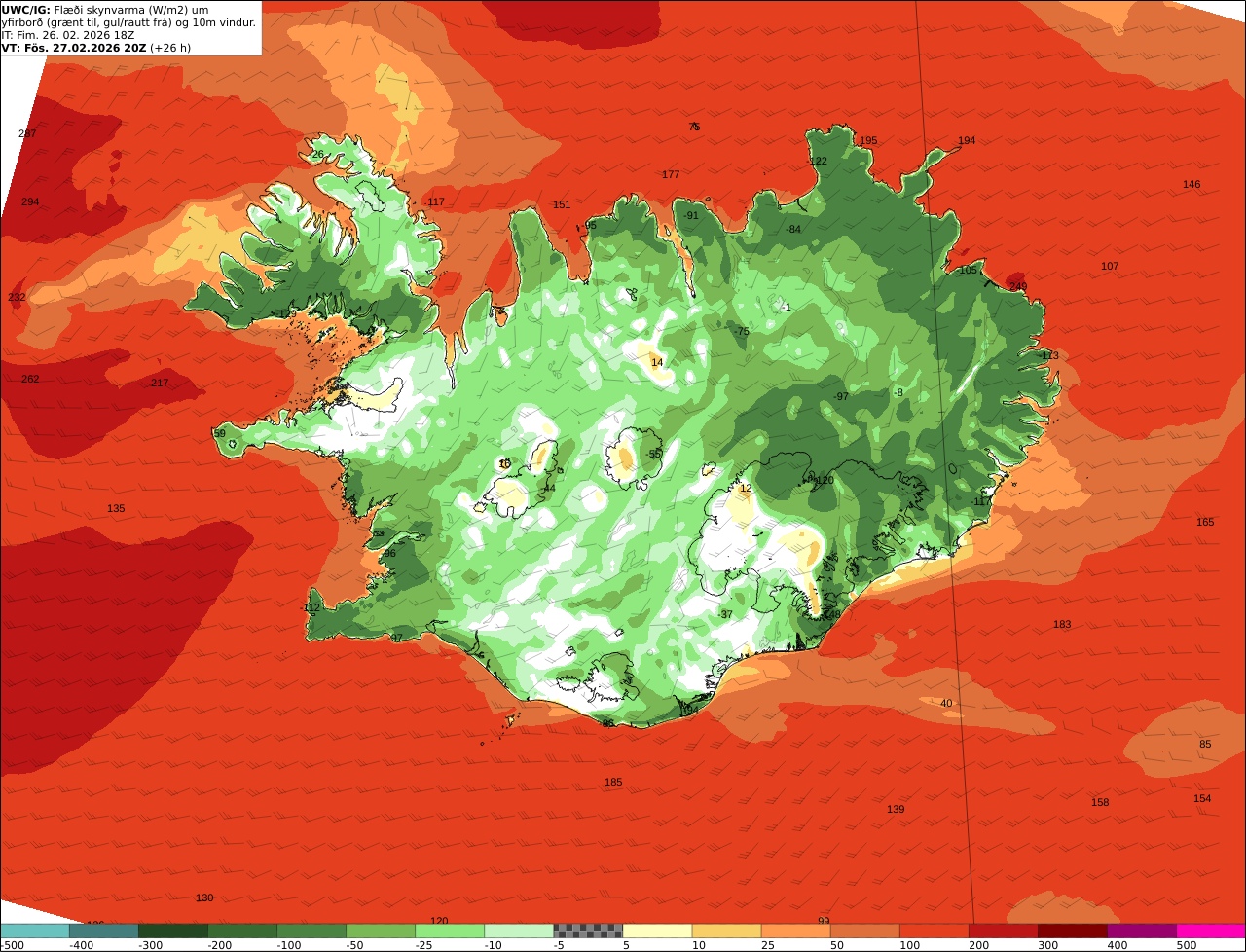Screen dimensions: 1246x952
Task: Click the flux value 217
Action: click(x=160, y=383)
